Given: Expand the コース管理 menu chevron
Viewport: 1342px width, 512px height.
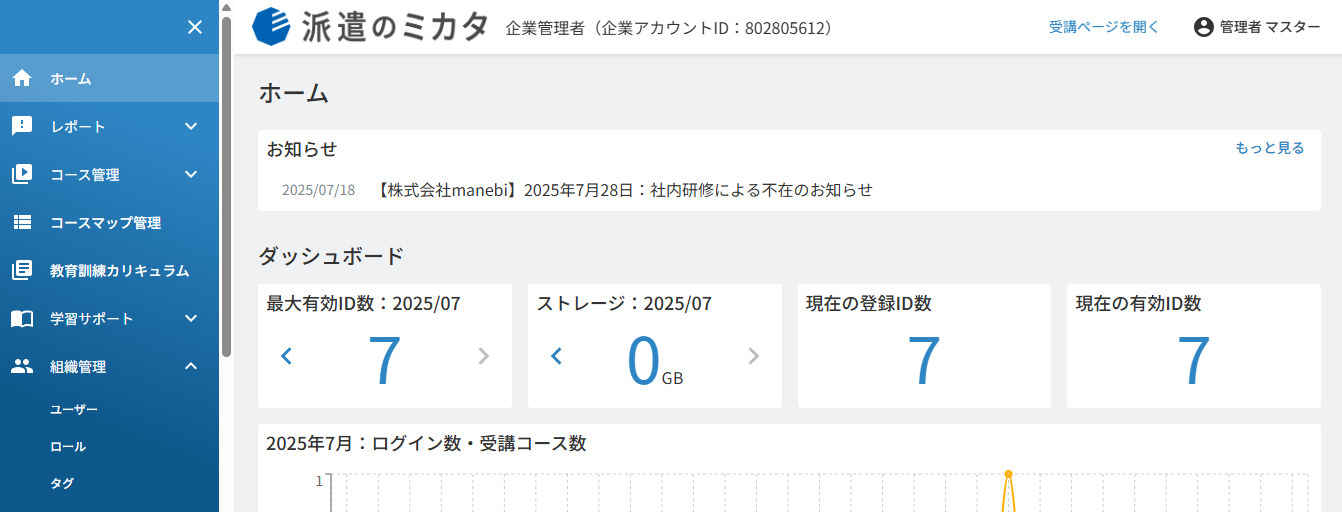Looking at the screenshot, I should point(191,174).
